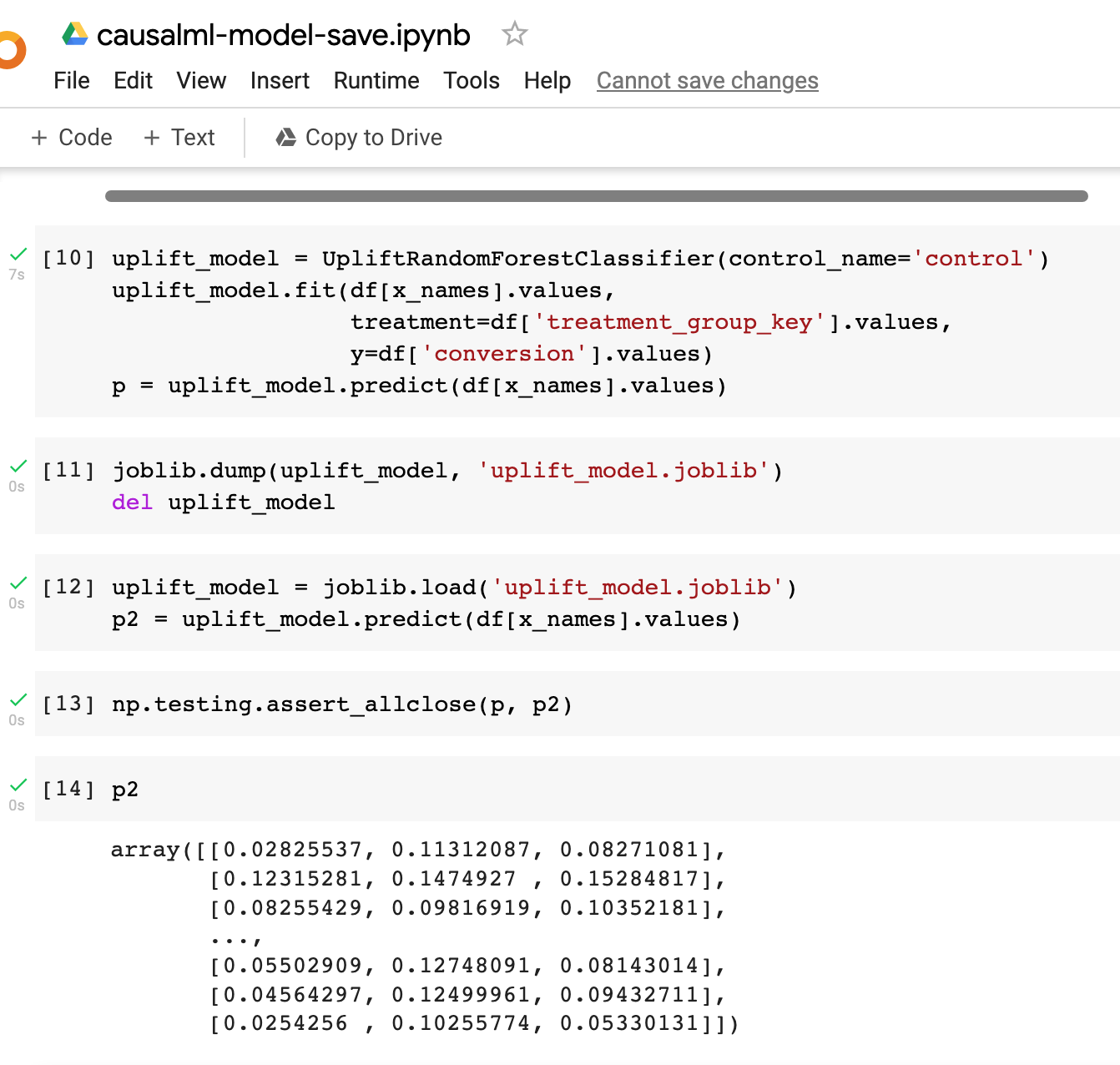Viewport: 1120px width, 1065px height.
Task: Click the plus icon next to Code
Action: click(40, 137)
